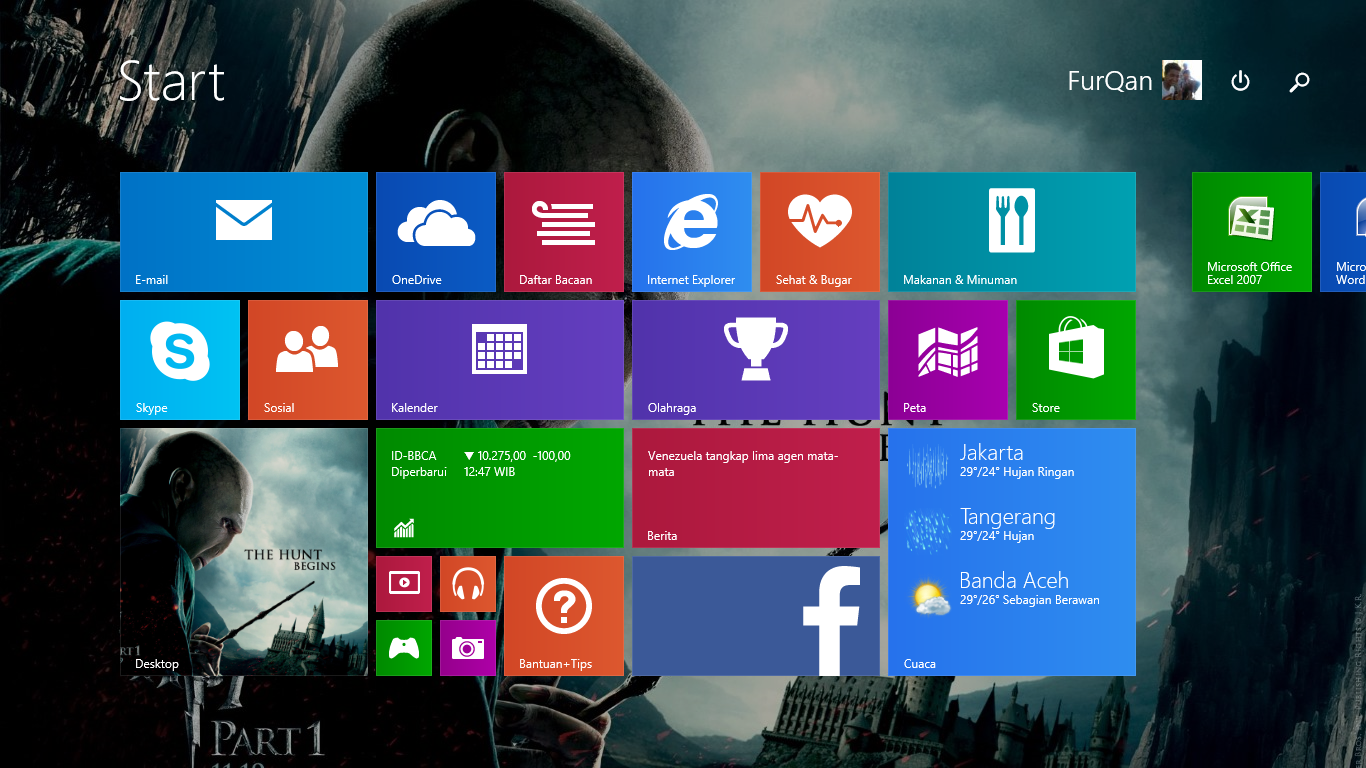The width and height of the screenshot is (1366, 768).
Task: Open the small Video tile
Action: click(404, 584)
